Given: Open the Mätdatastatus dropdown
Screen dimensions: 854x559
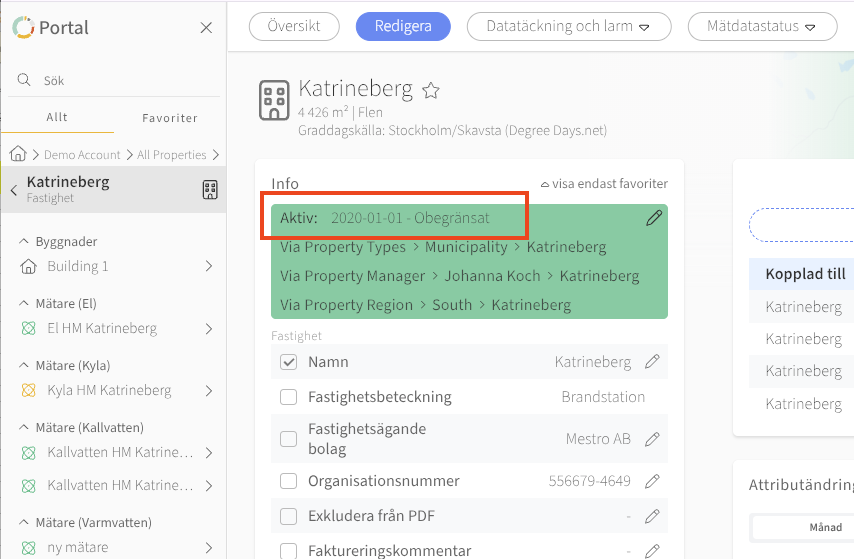Looking at the screenshot, I should coord(762,27).
